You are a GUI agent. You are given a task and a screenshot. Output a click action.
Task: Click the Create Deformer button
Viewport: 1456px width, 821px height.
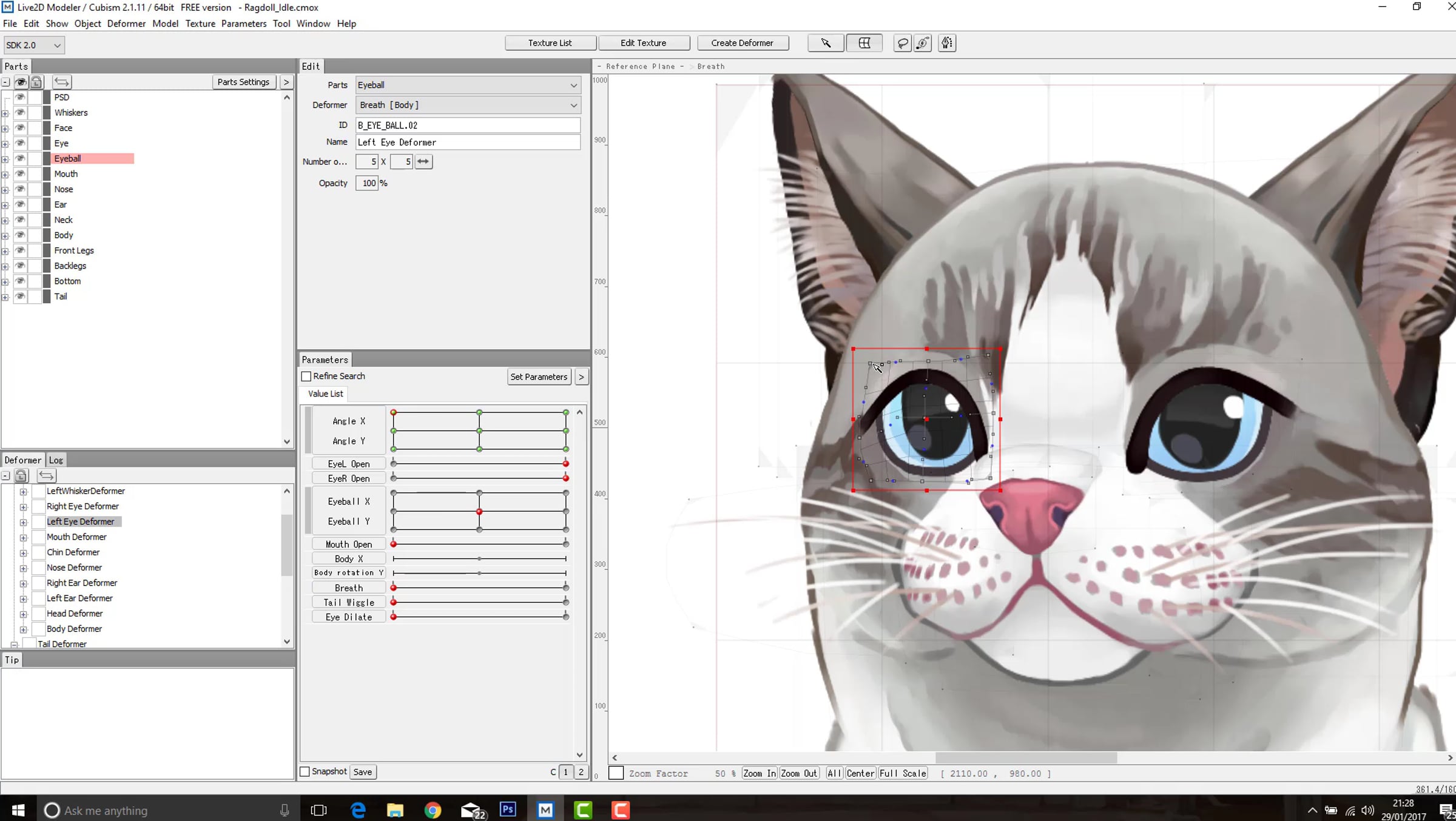click(742, 43)
